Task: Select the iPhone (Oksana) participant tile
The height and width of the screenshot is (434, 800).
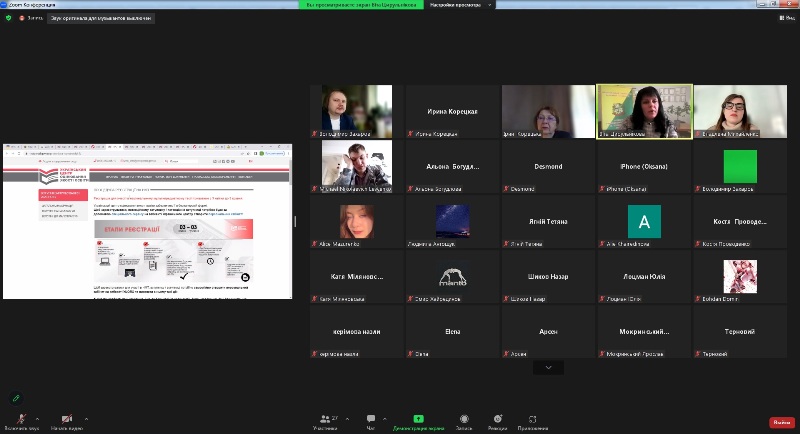Action: (x=644, y=166)
